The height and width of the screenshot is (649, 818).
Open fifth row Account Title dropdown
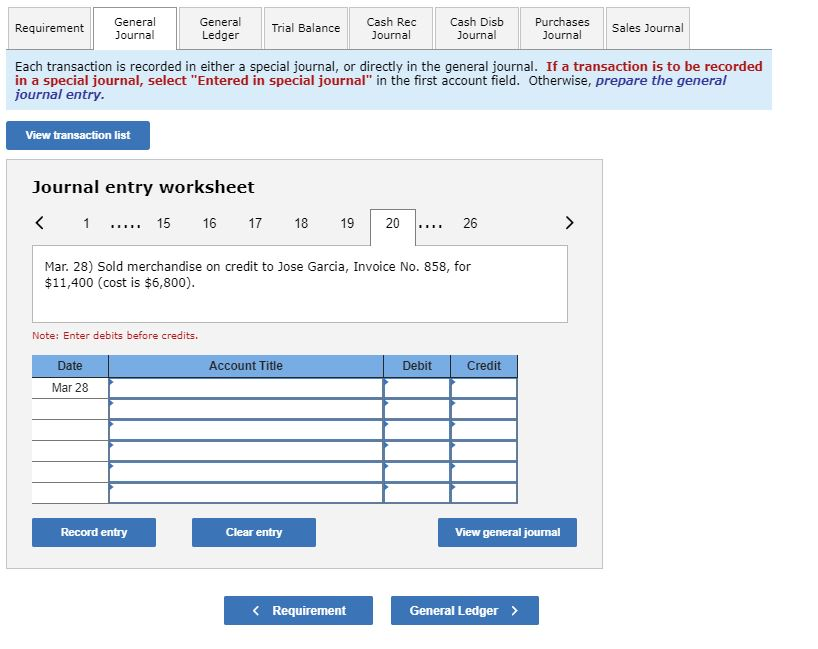(246, 472)
